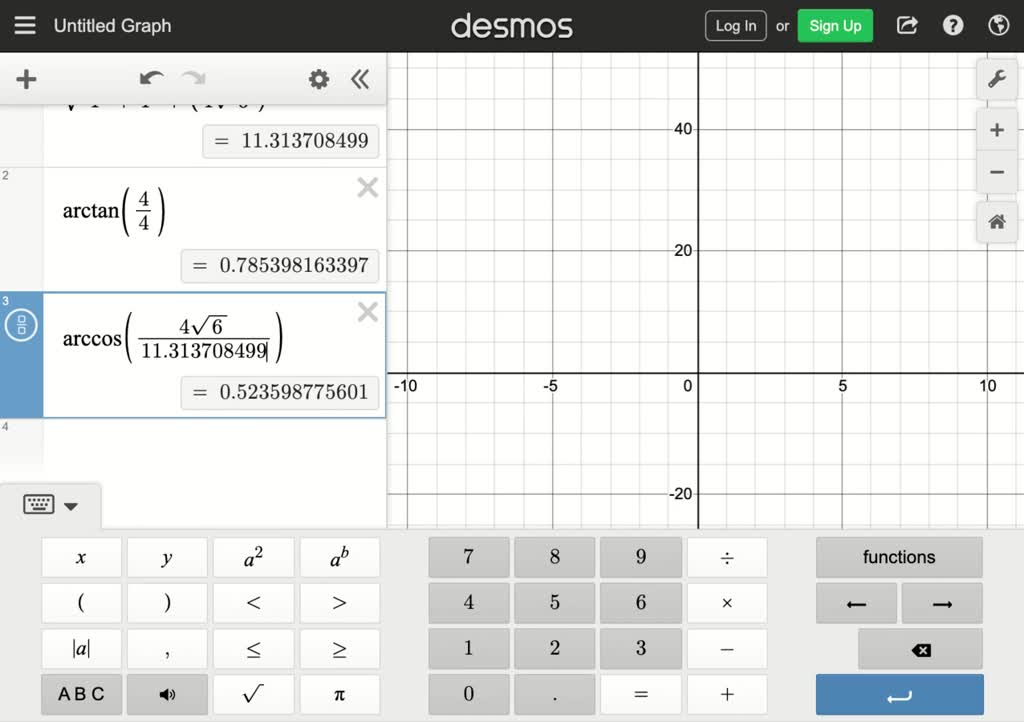Click the home icon to reset graph view
Screen dimensions: 1024x722
click(x=996, y=221)
